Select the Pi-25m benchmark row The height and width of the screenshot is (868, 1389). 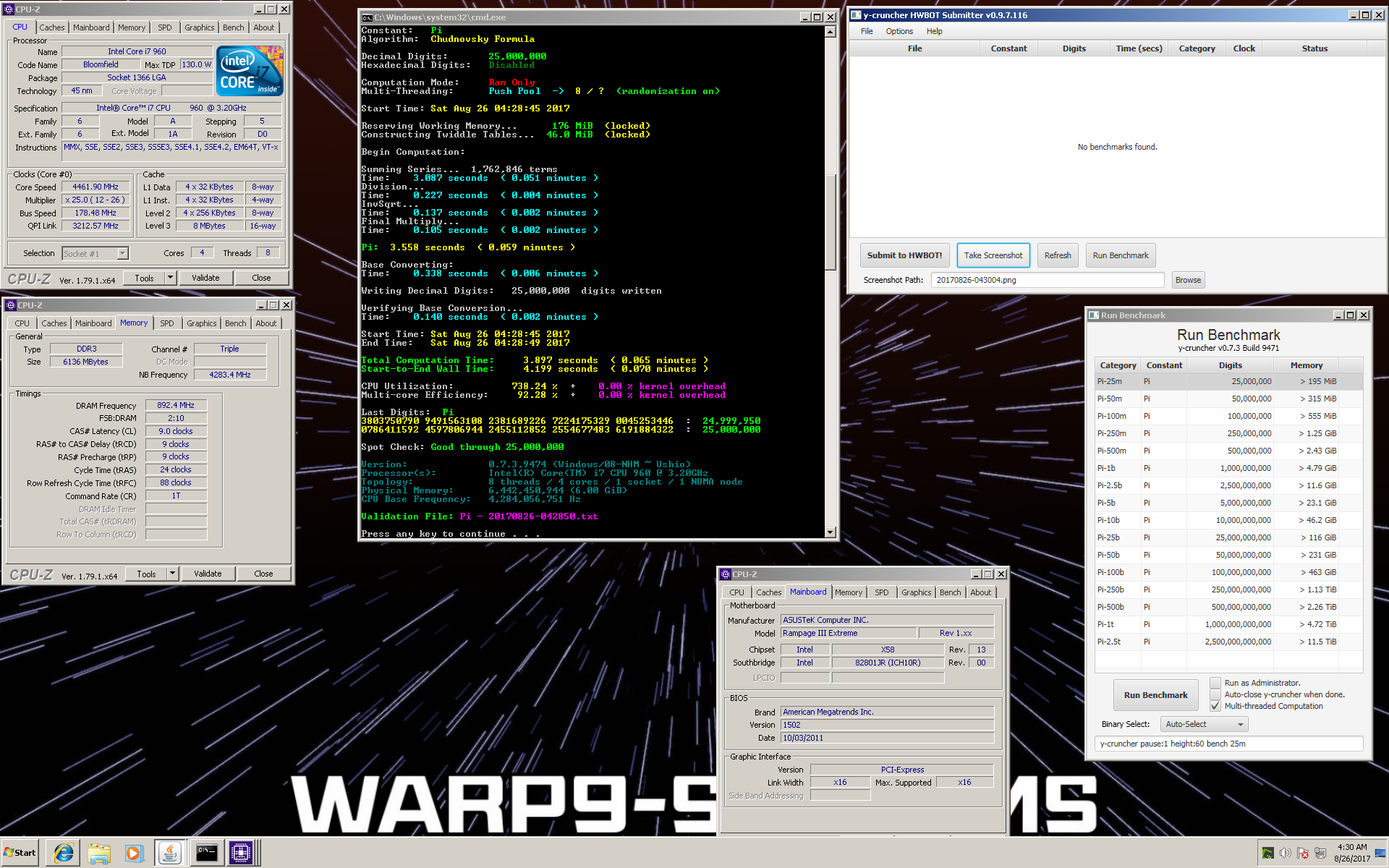(x=1228, y=381)
